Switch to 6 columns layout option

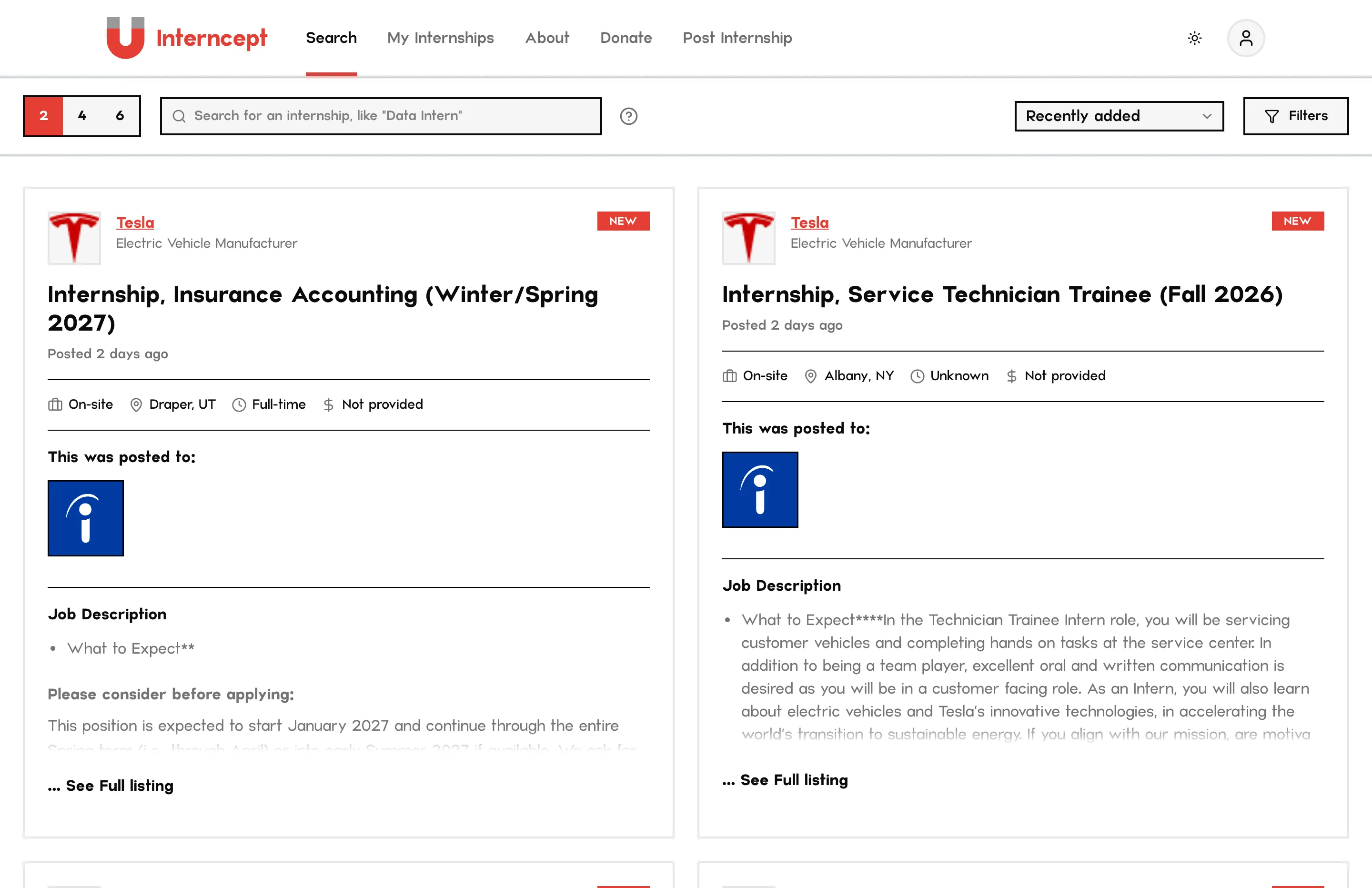coord(120,116)
